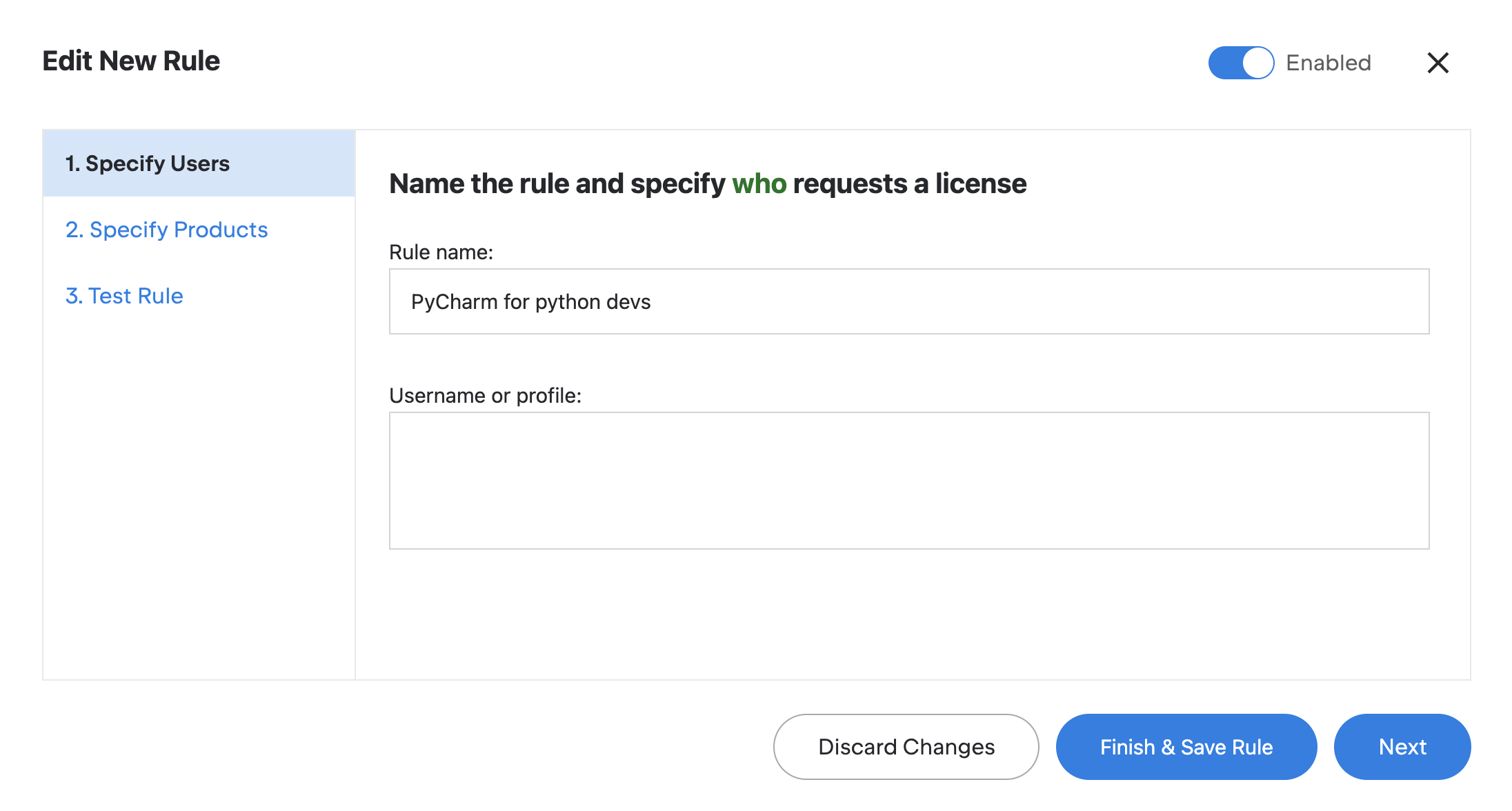Click the "Rule name:" label
This screenshot has height=811, width=1512.
pyautogui.click(x=441, y=252)
